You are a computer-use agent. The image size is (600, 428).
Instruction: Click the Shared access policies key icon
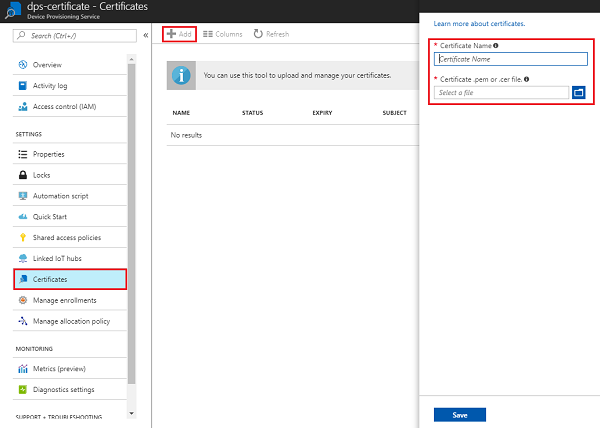click(22, 237)
